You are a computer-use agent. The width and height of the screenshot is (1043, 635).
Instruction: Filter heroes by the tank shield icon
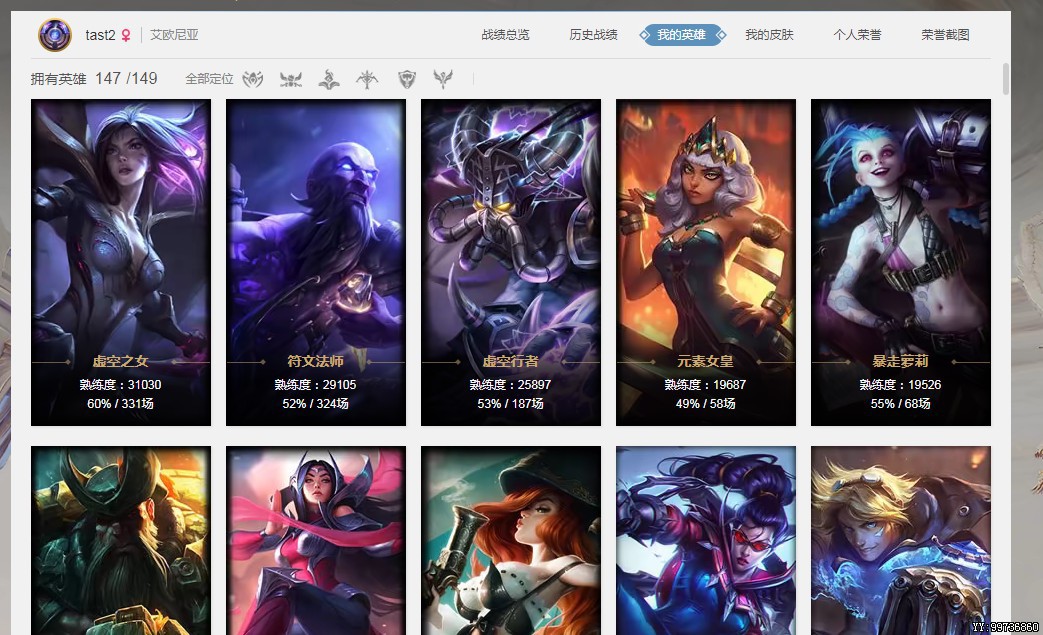click(x=406, y=80)
